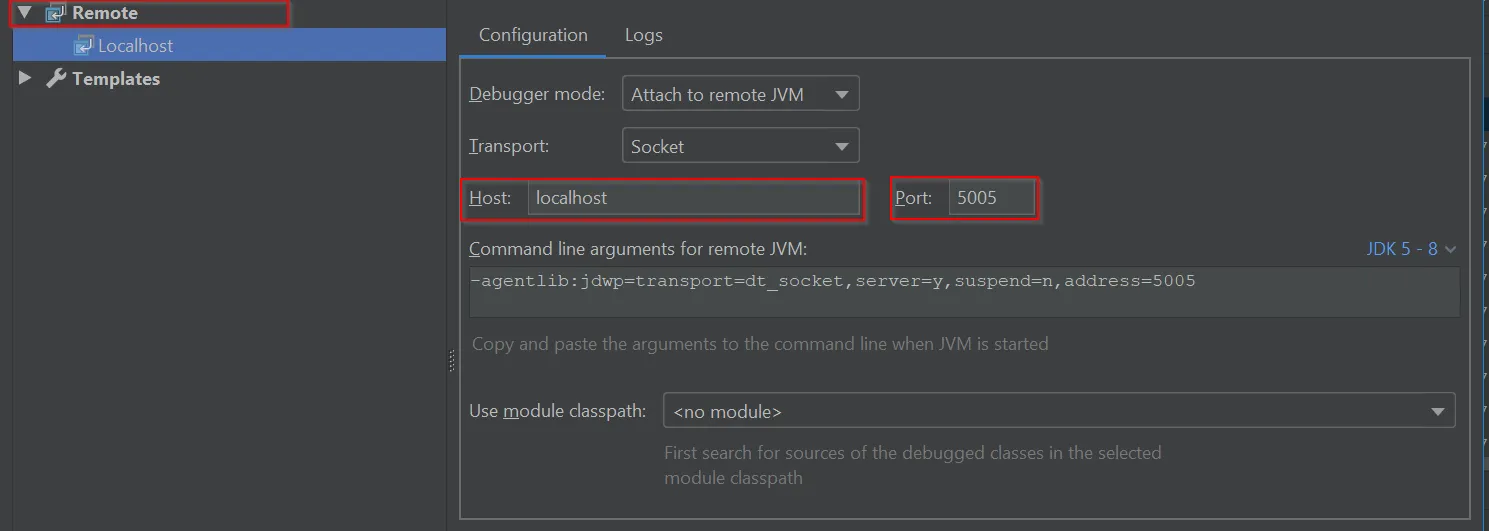
Task: Click the Localhost configuration icon
Action: tap(84, 46)
